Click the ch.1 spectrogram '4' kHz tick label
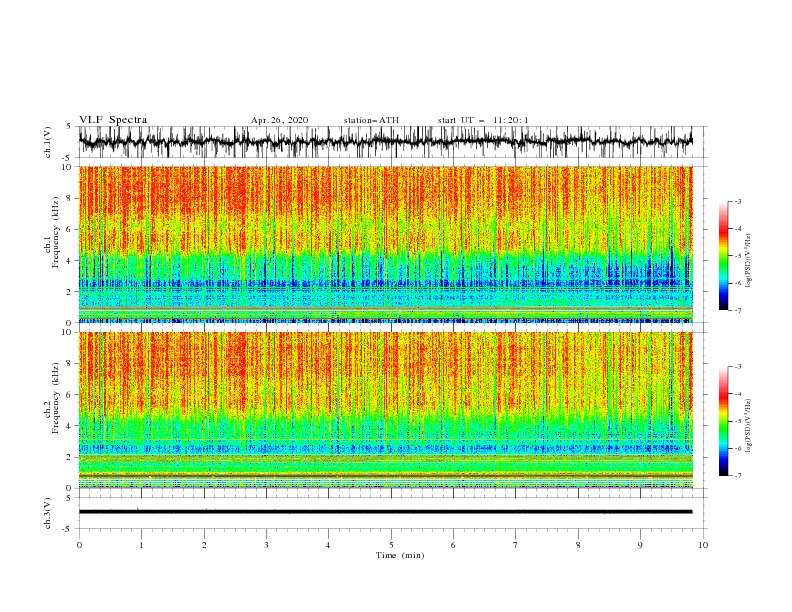This screenshot has height=612, width=792. click(x=71, y=261)
